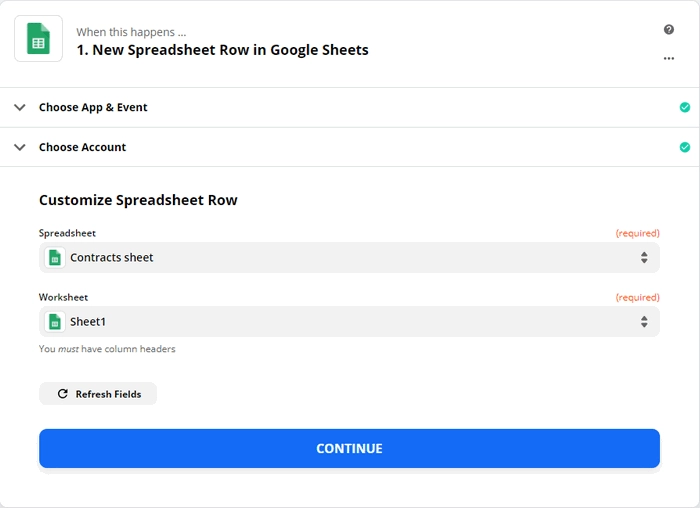Click the Sheets icon in the Spreadsheet field

pyautogui.click(x=55, y=258)
